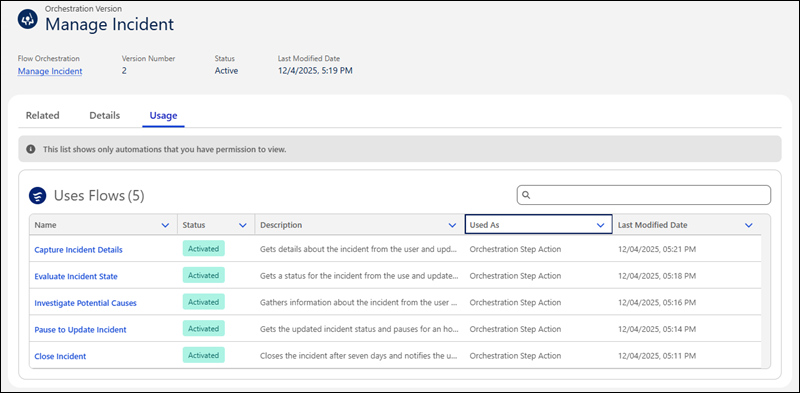Screen dimensions: 800x393
Task: Open the Capture Incident Details flow
Action: tap(78, 250)
